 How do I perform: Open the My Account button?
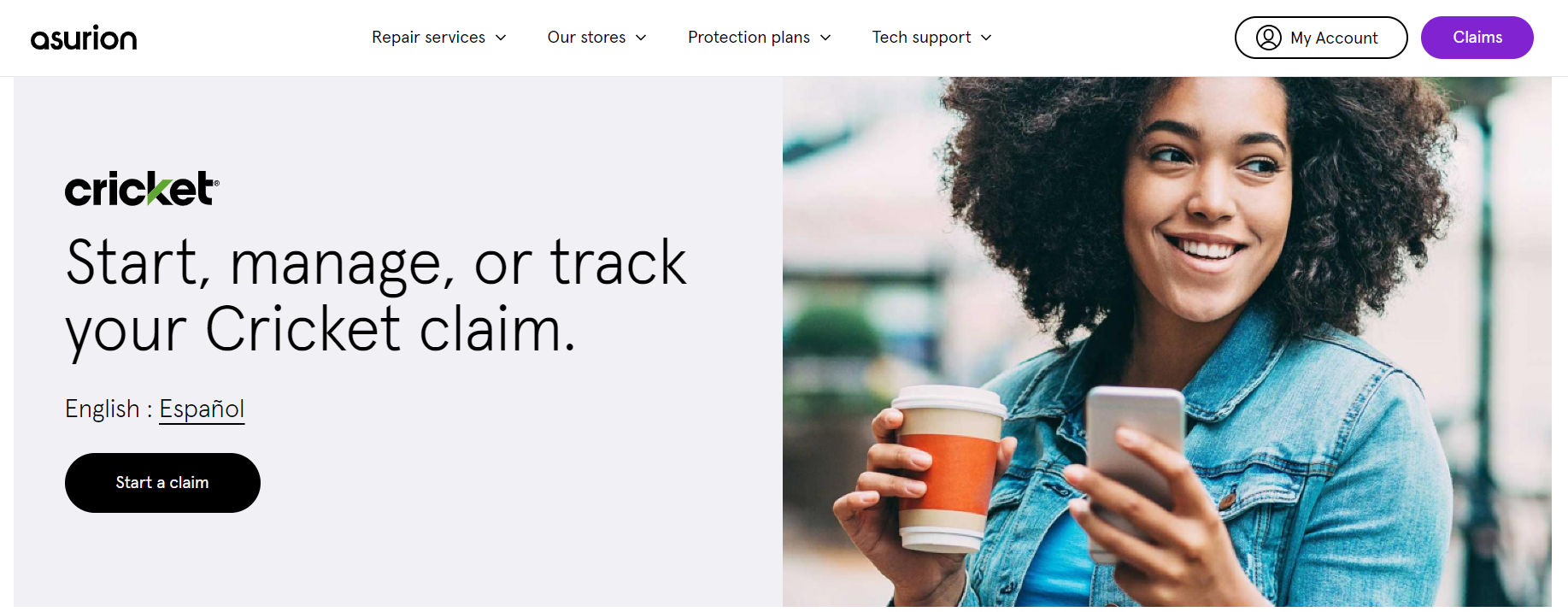(x=1321, y=38)
